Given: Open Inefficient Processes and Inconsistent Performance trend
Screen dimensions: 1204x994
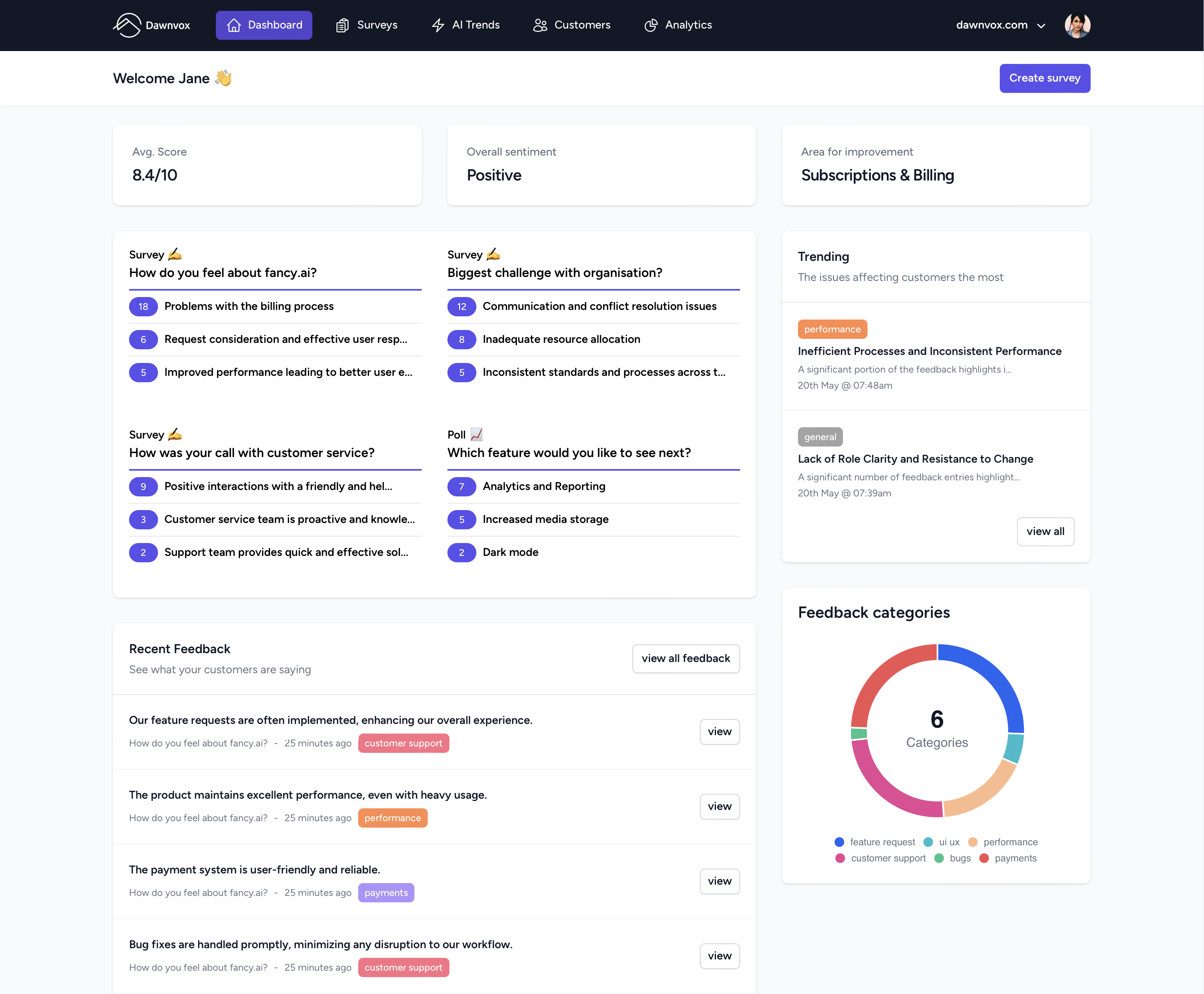Looking at the screenshot, I should click(929, 351).
